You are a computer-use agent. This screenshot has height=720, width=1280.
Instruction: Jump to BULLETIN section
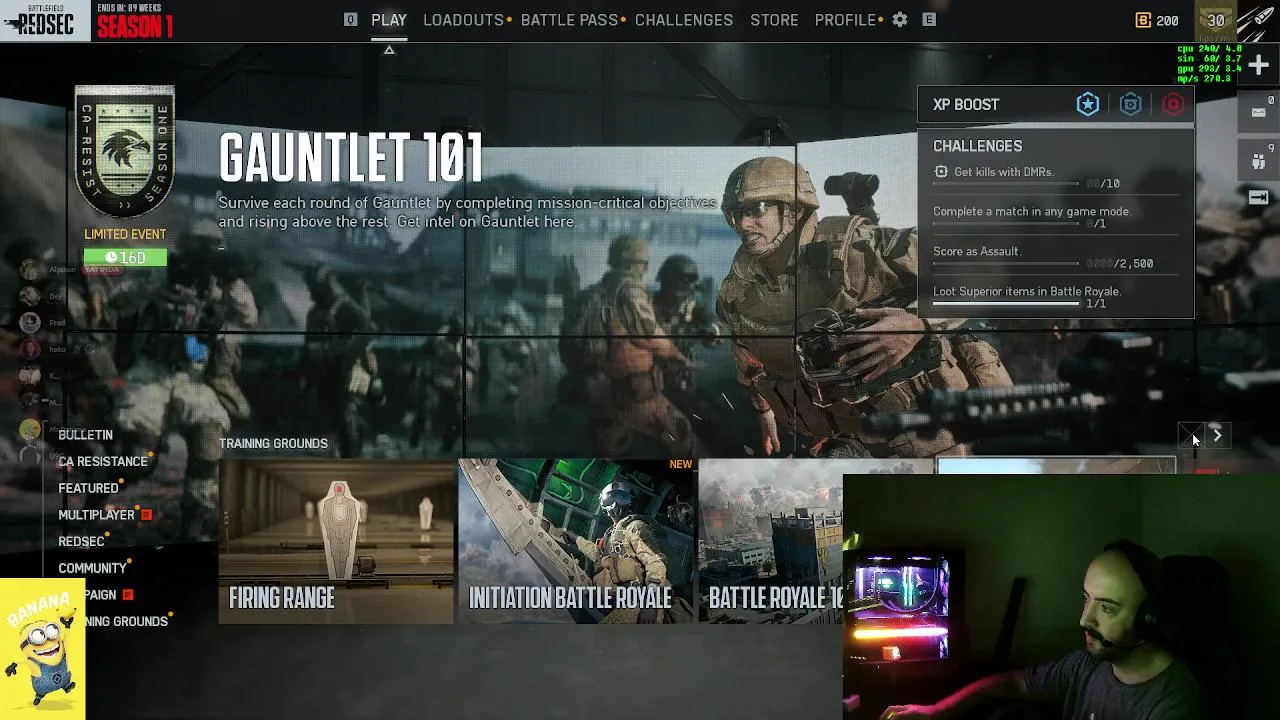(85, 435)
